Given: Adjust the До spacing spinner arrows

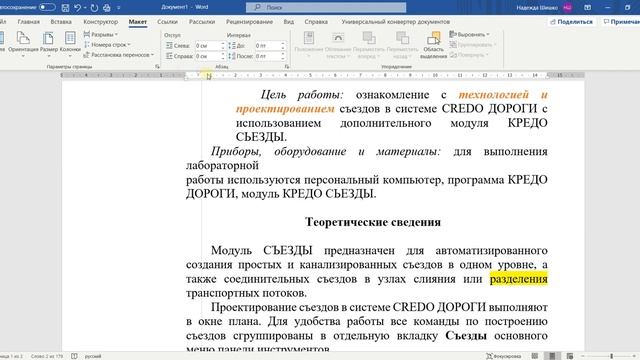Looking at the screenshot, I should 283,46.
